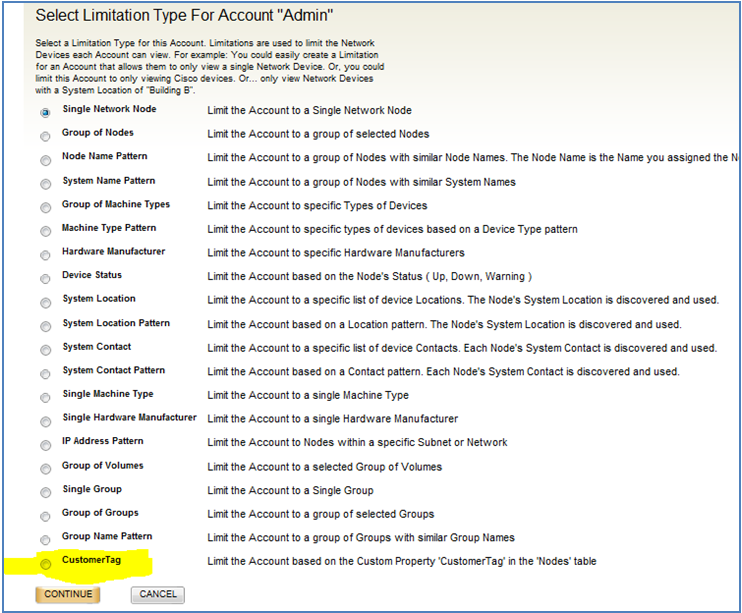Click 'Limit the Account to a group of selected Groups'
Image resolution: width=742 pixels, height=613 pixels.
[x=320, y=514]
